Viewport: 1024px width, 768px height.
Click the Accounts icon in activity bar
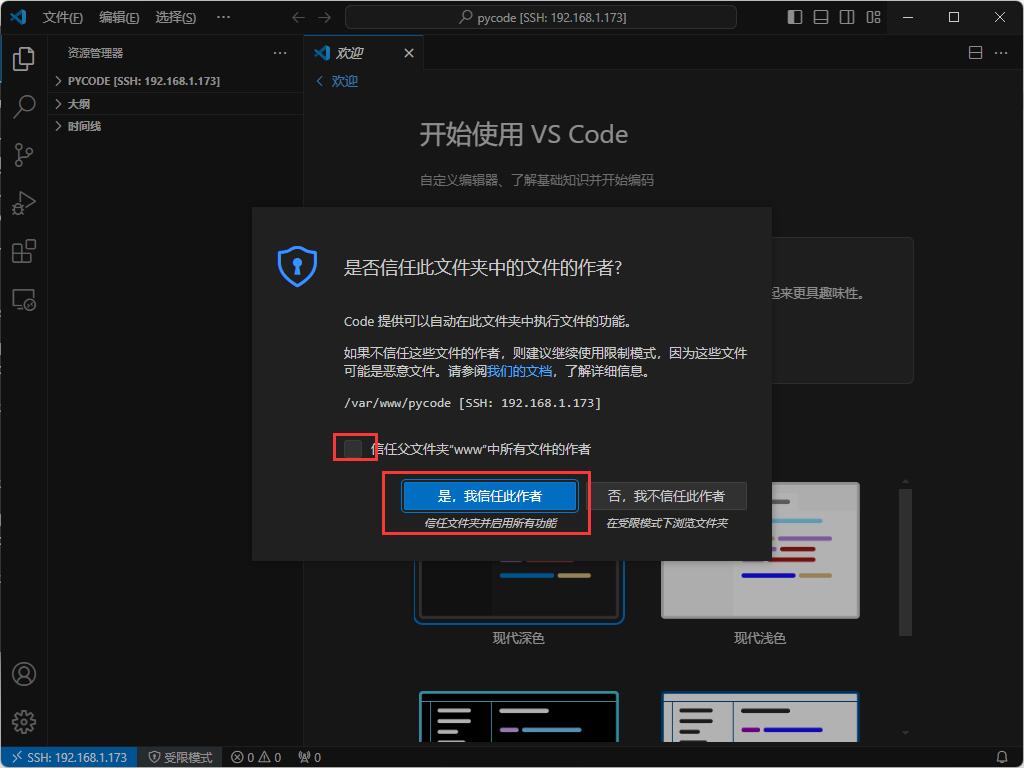[x=24, y=674]
